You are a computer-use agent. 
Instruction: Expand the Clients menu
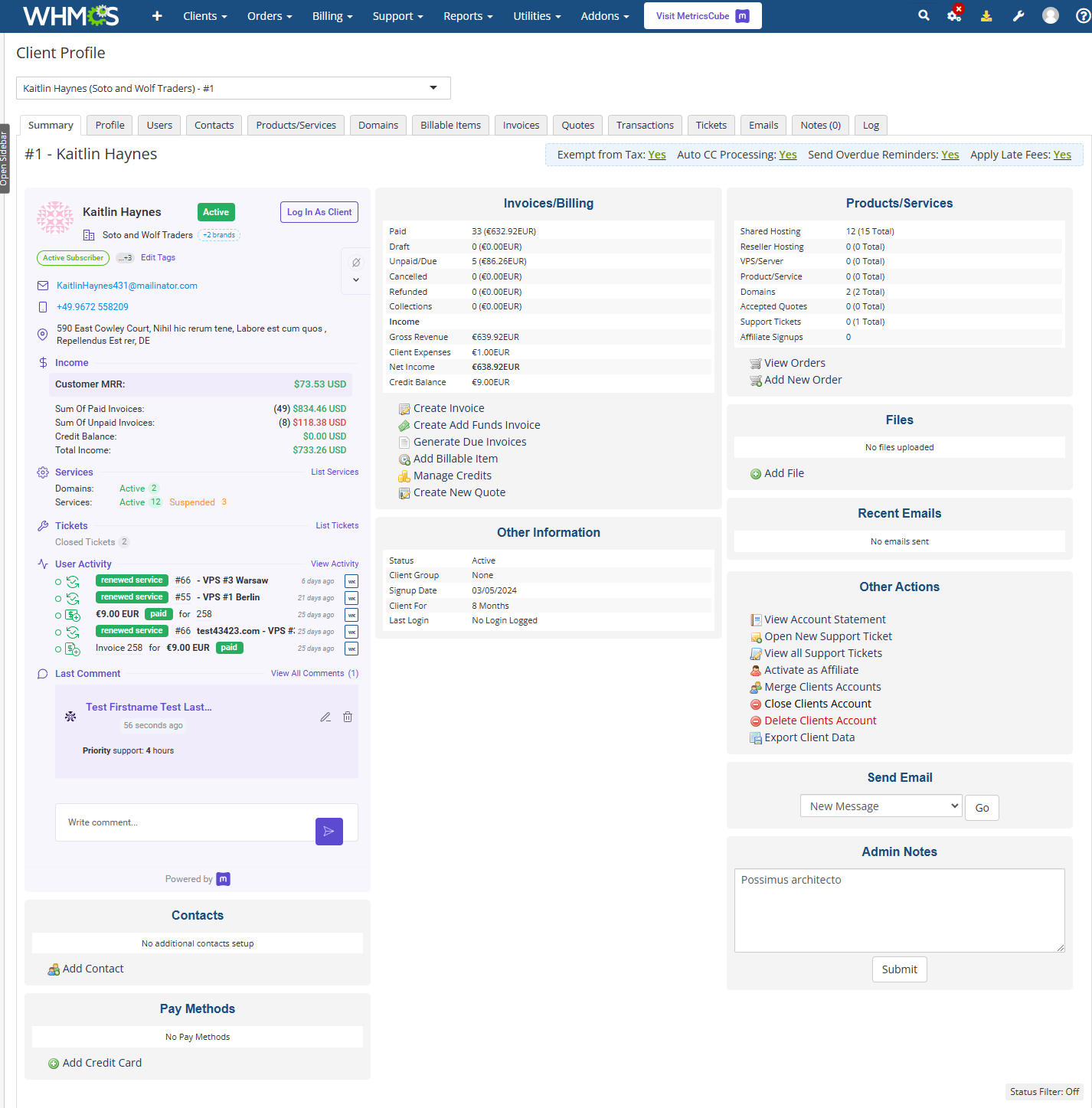(x=205, y=16)
